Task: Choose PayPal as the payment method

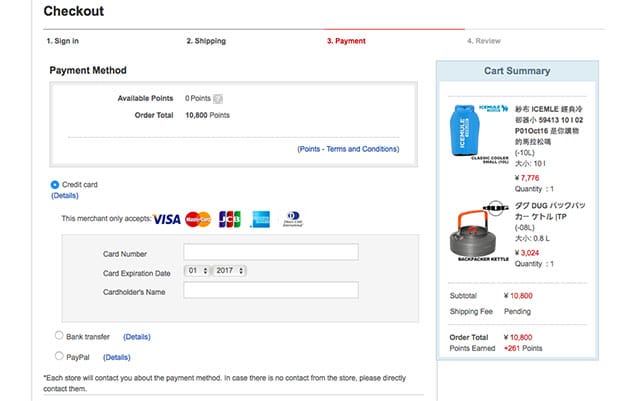Action: click(x=59, y=356)
